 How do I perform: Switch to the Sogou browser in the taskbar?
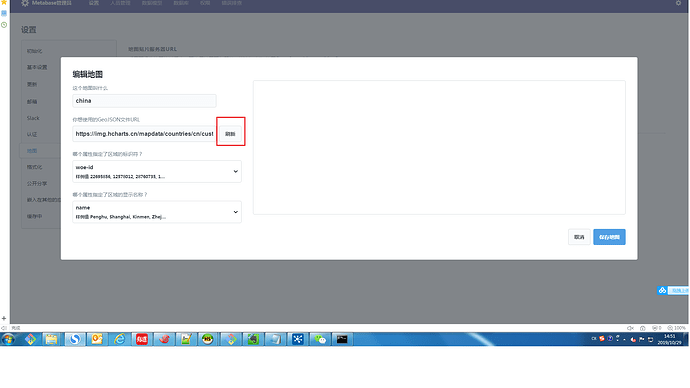pyautogui.click(x=75, y=339)
